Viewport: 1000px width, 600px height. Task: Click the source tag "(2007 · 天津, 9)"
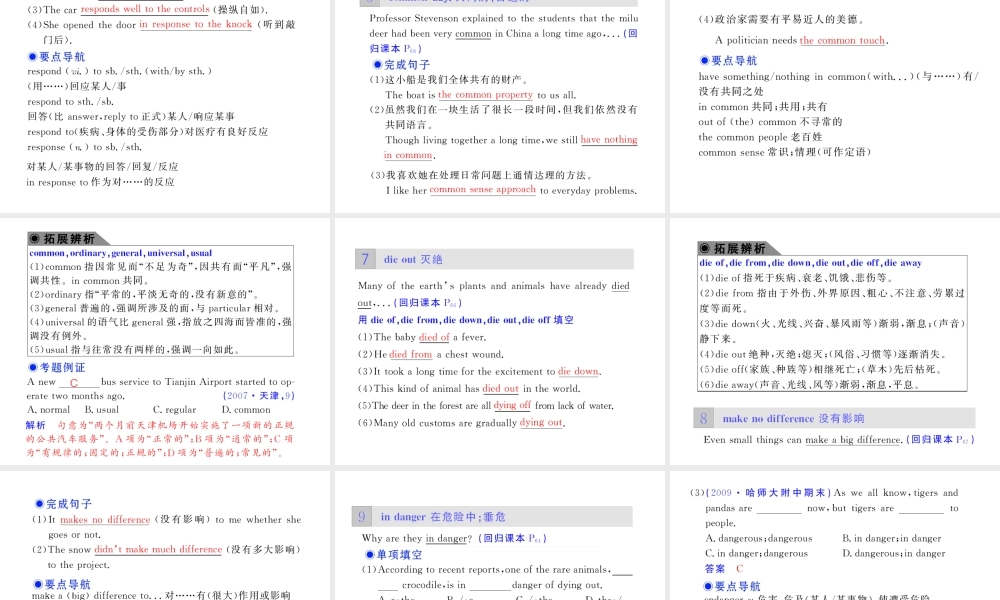(x=258, y=395)
